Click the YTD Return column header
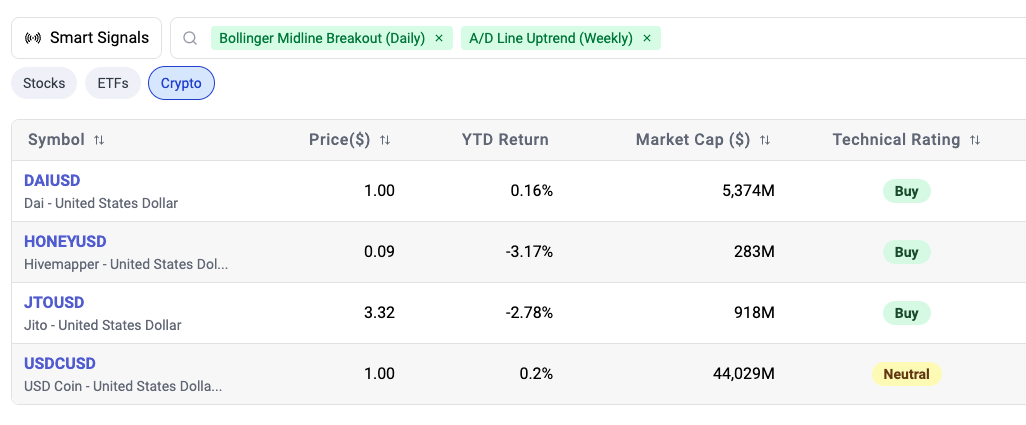The width and height of the screenshot is (1026, 425). pos(505,140)
